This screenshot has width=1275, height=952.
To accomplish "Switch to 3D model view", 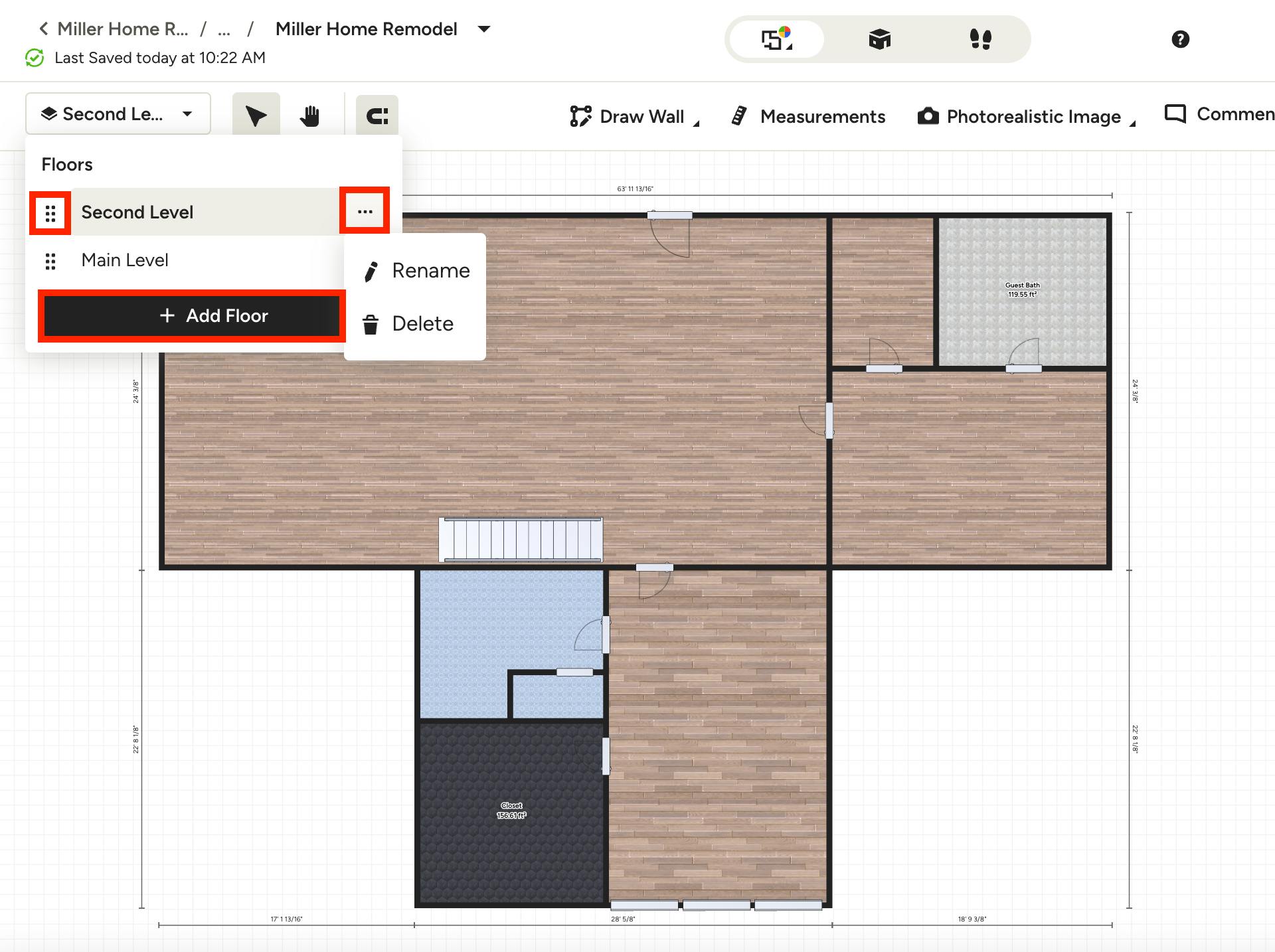I will pos(879,39).
